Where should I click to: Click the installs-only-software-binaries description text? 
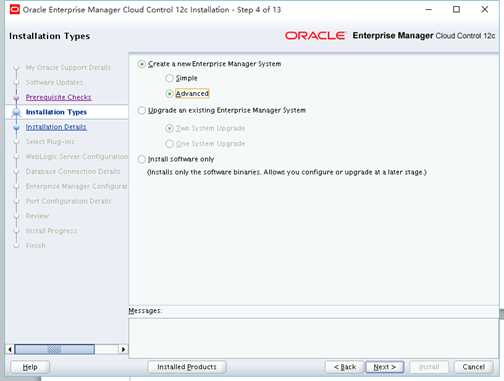pyautogui.click(x=287, y=172)
